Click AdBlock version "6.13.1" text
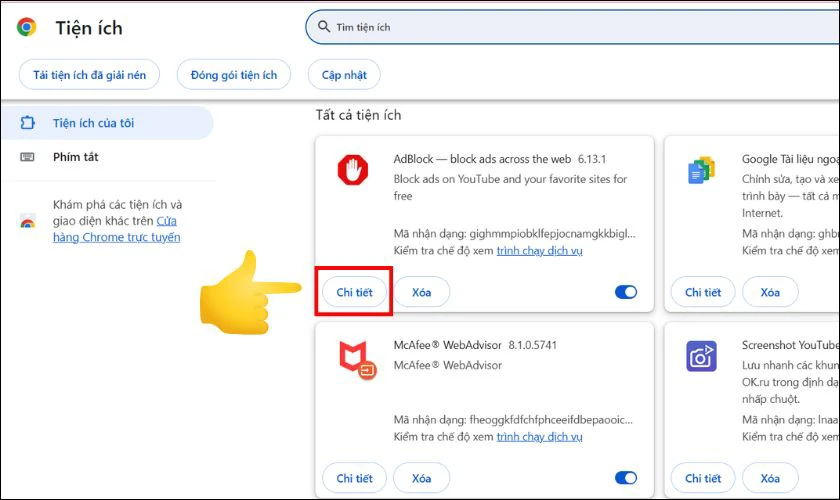Screen dimensions: 840x500 (591, 159)
